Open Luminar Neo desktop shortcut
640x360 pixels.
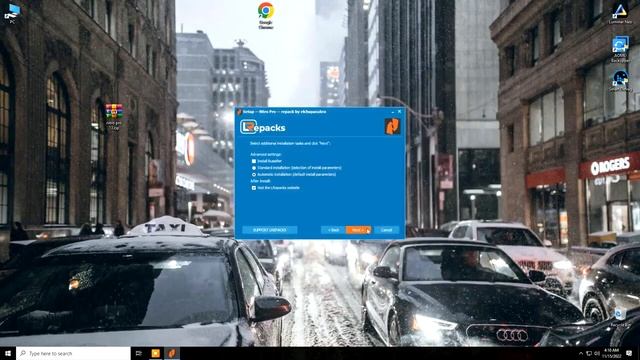[620, 13]
